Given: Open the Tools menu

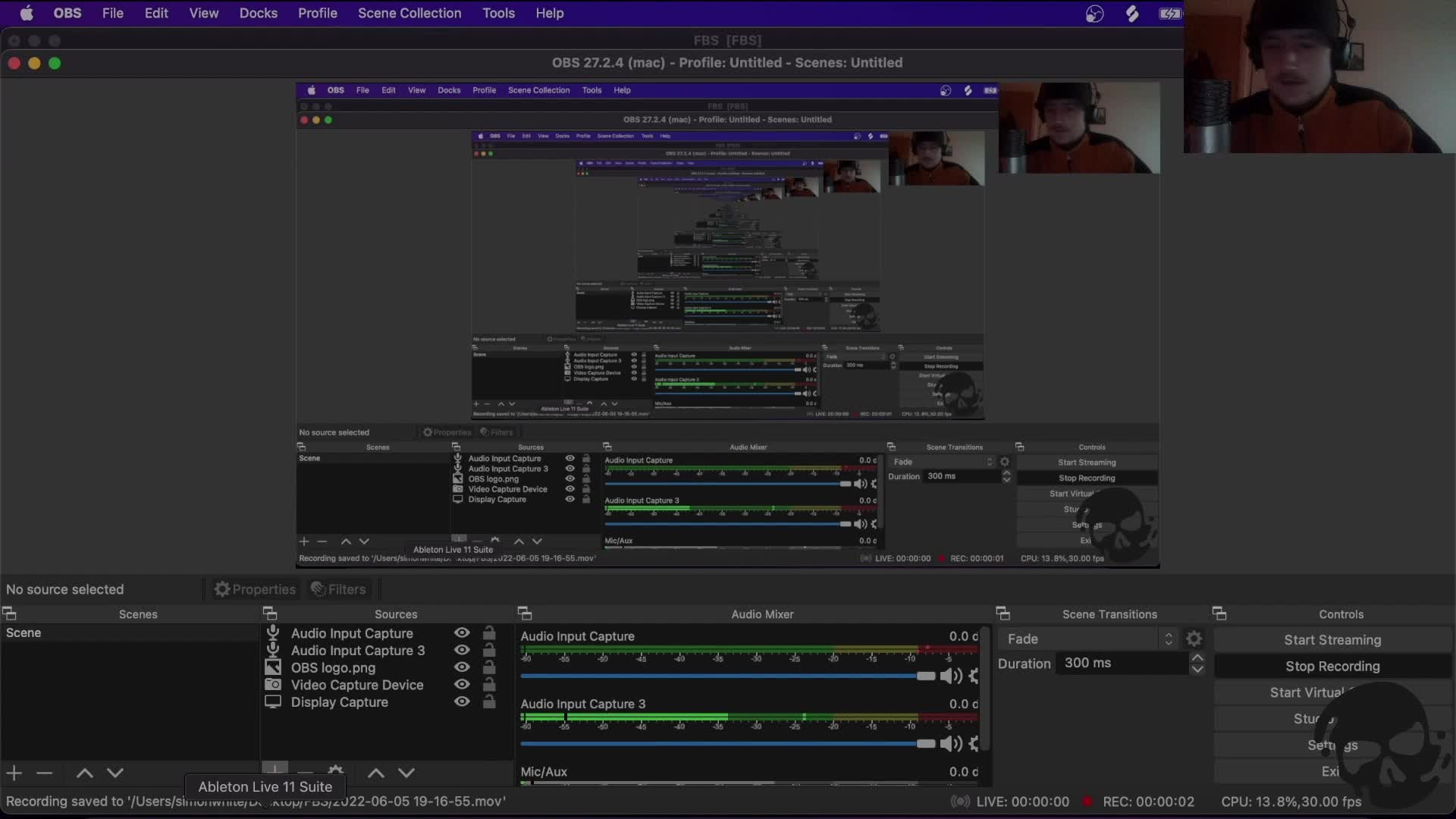Looking at the screenshot, I should coord(499,13).
